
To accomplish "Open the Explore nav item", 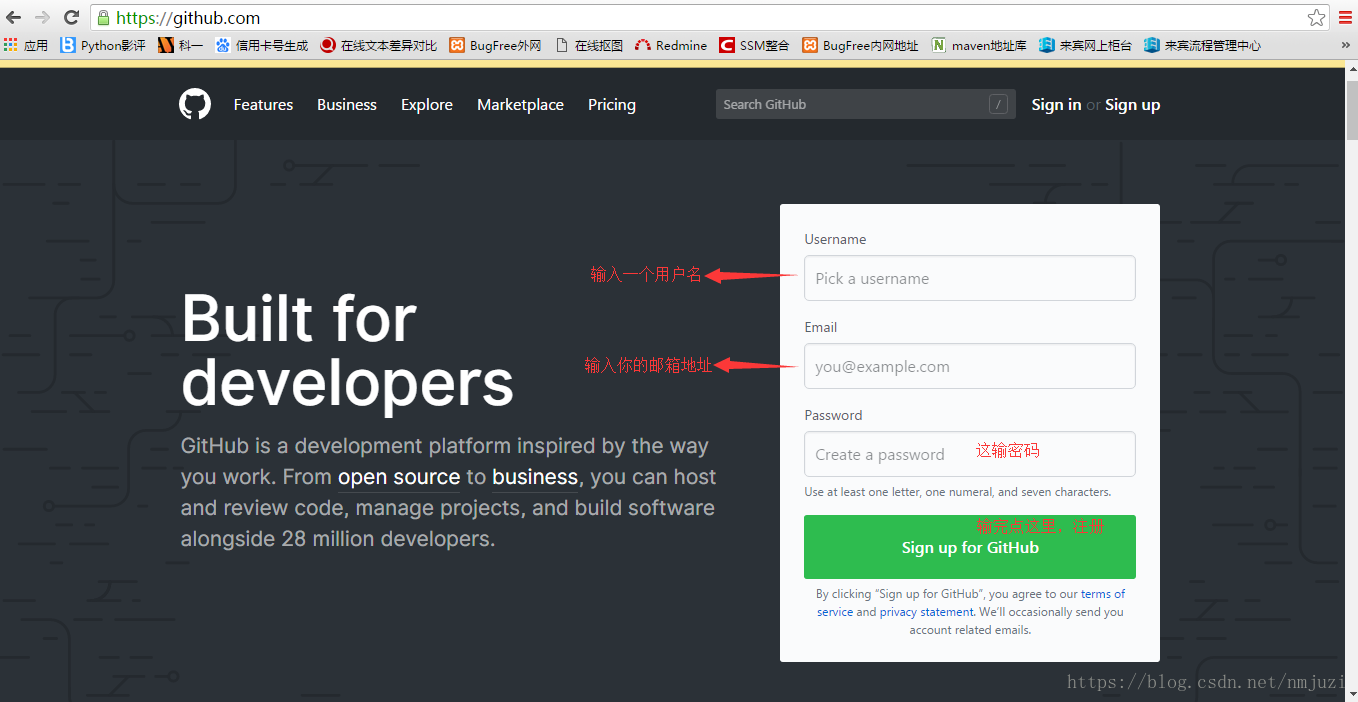I will (427, 104).
